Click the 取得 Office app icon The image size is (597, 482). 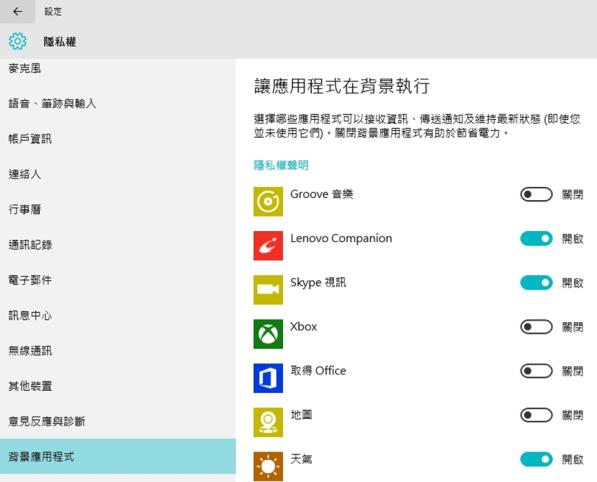tap(268, 378)
